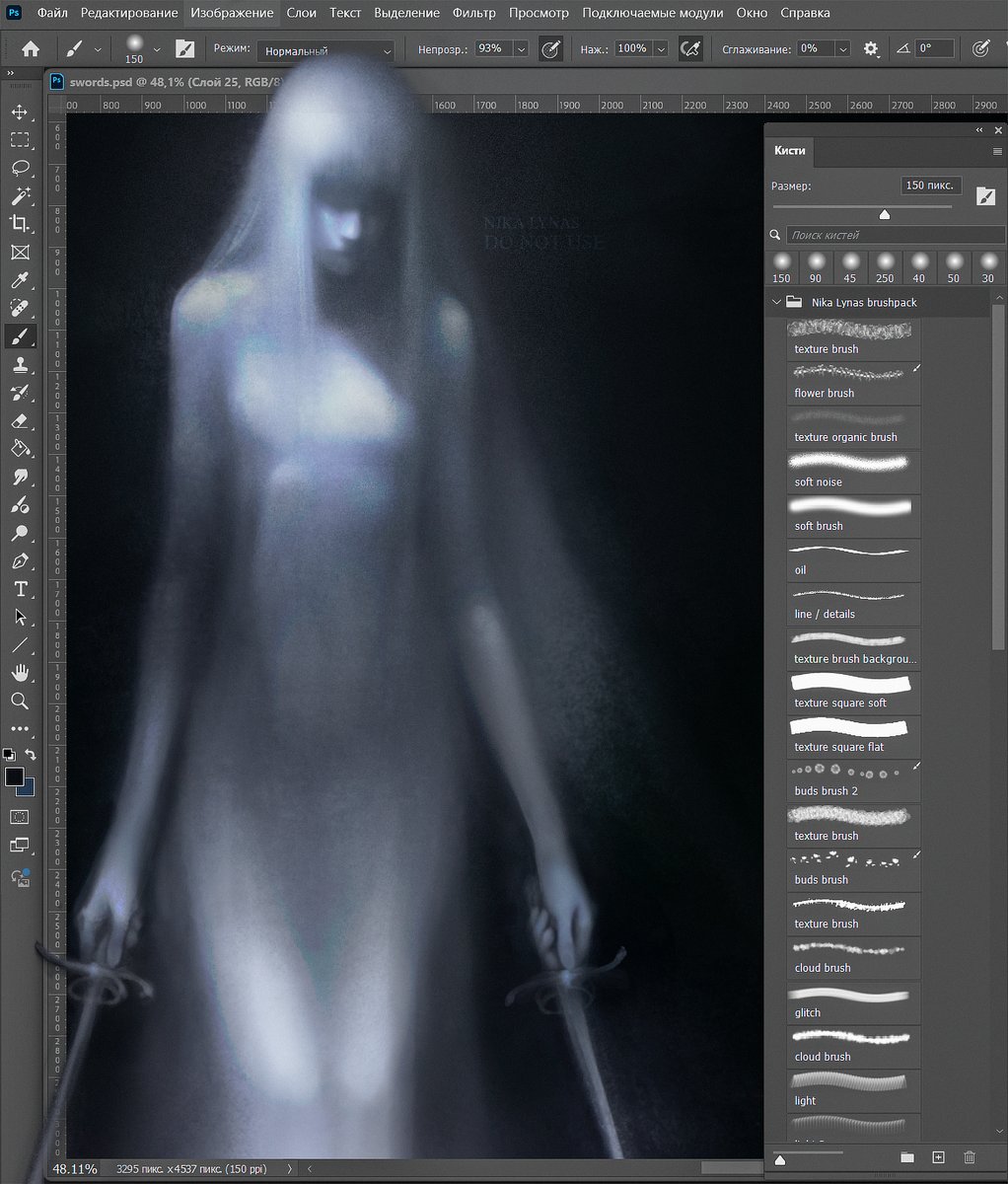Open the Файл menu
Viewport: 1008px width, 1184px height.
[x=51, y=13]
